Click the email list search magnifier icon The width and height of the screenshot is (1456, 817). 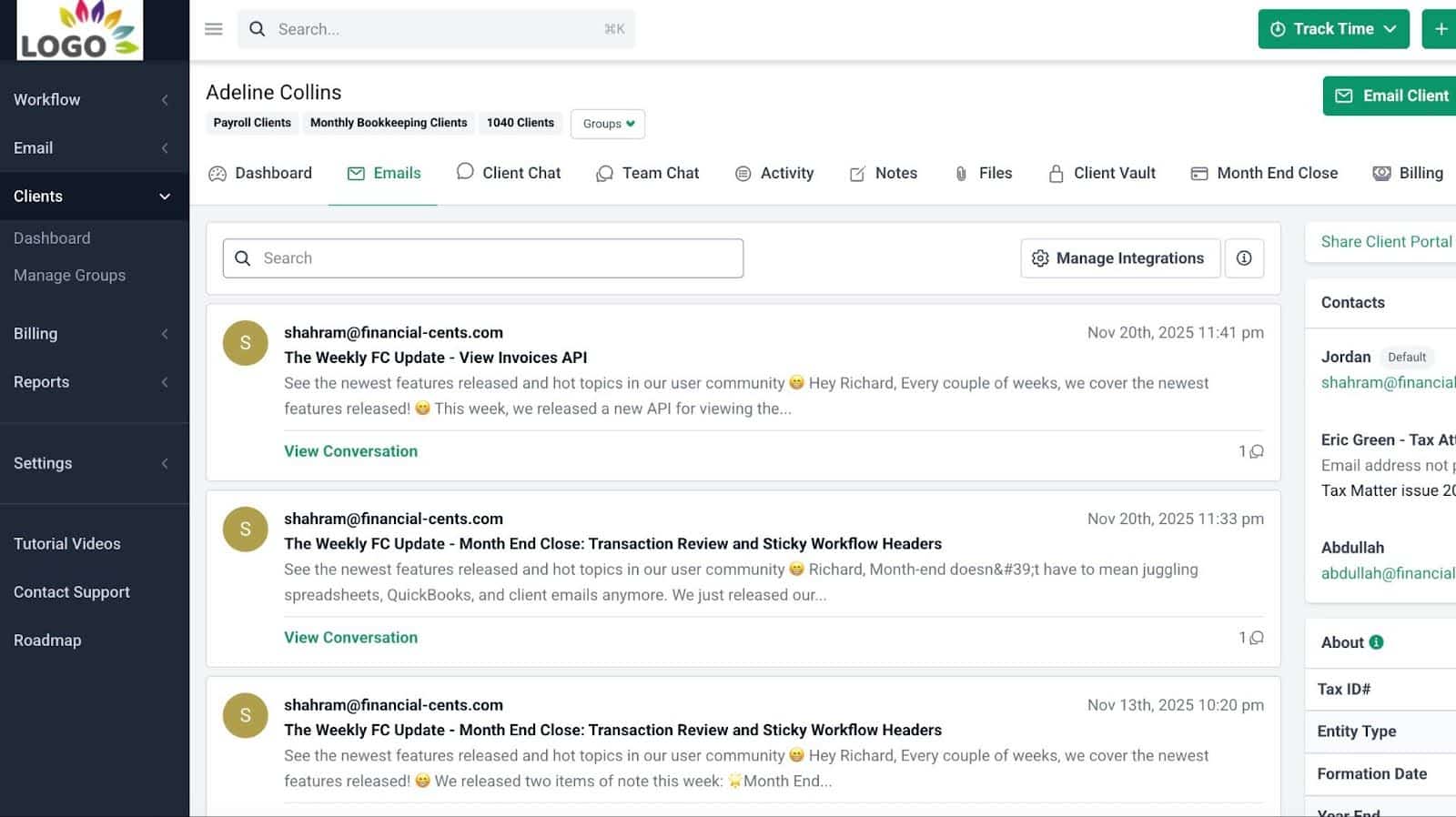243,258
